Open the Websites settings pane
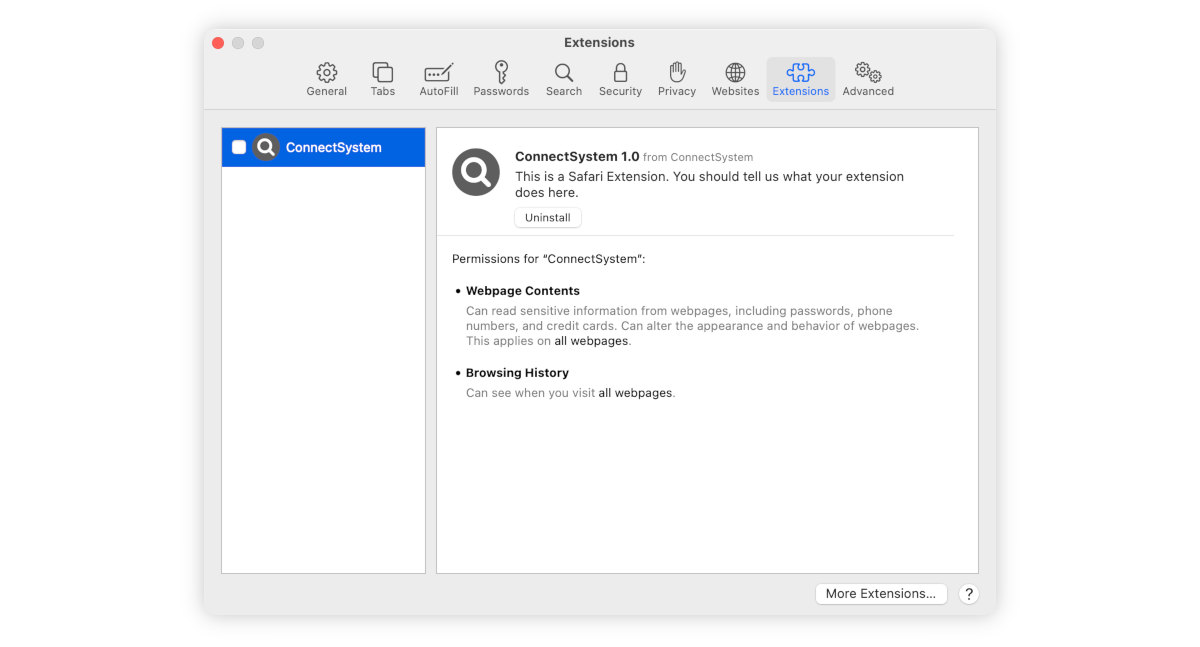The image size is (1200, 647). coord(735,78)
